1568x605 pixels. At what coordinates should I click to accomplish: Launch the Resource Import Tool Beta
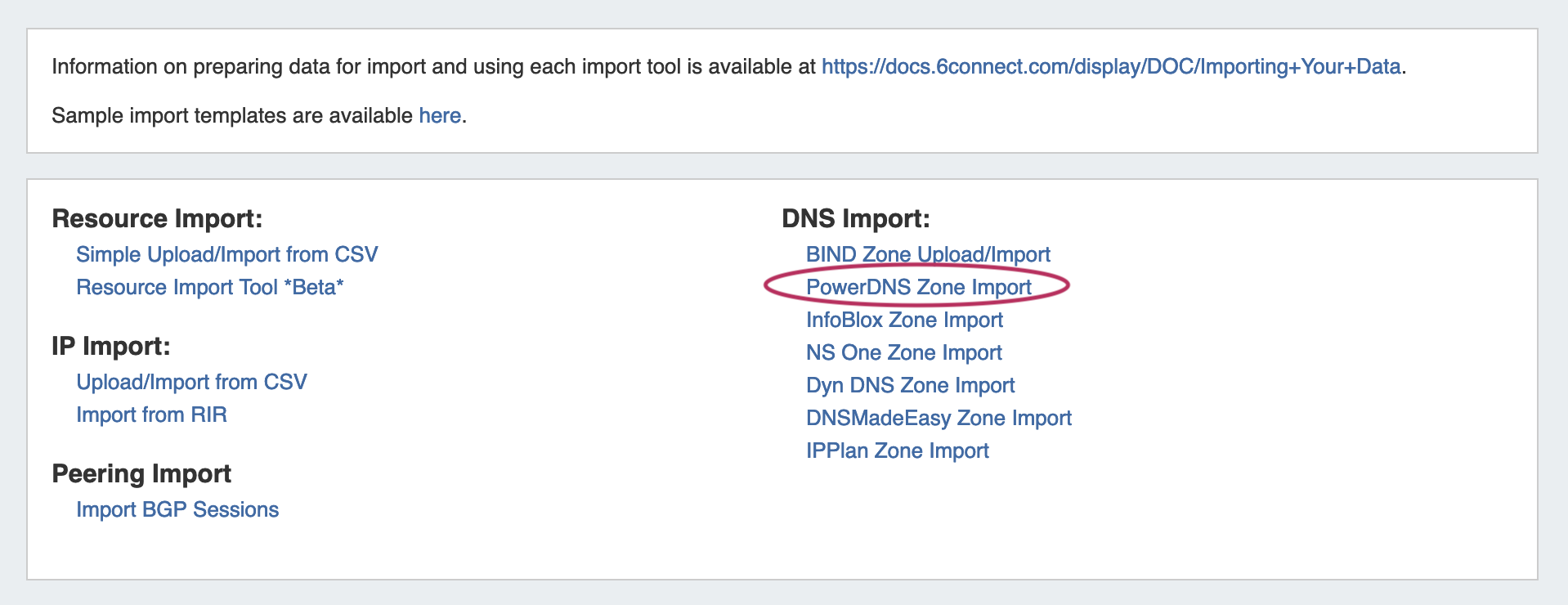click(209, 287)
